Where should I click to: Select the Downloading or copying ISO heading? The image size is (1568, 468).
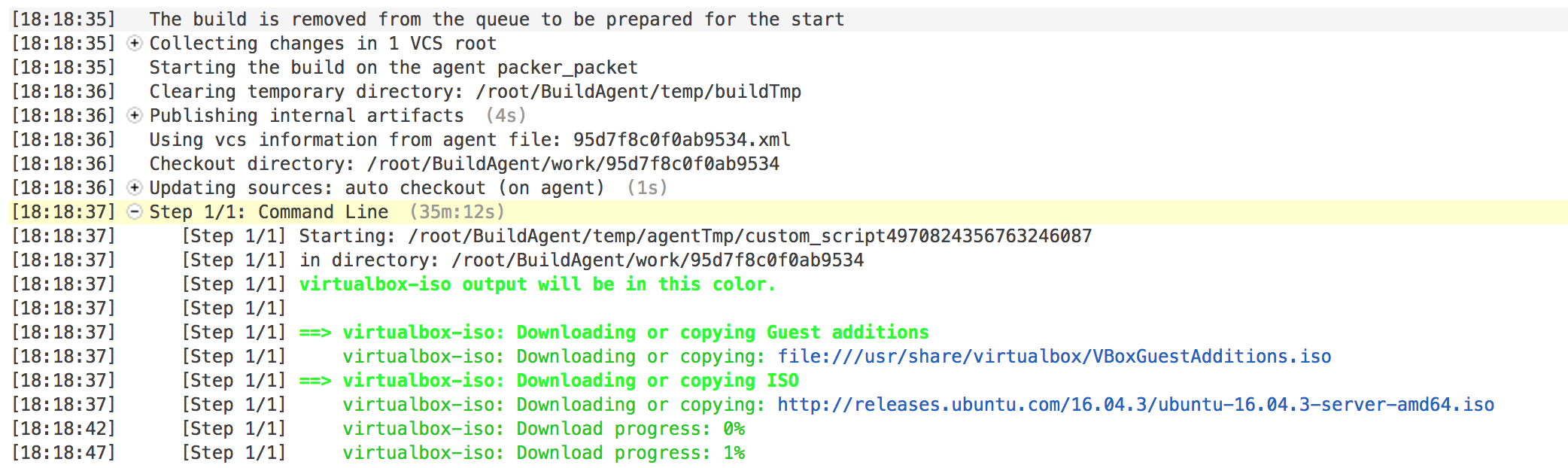click(570, 381)
